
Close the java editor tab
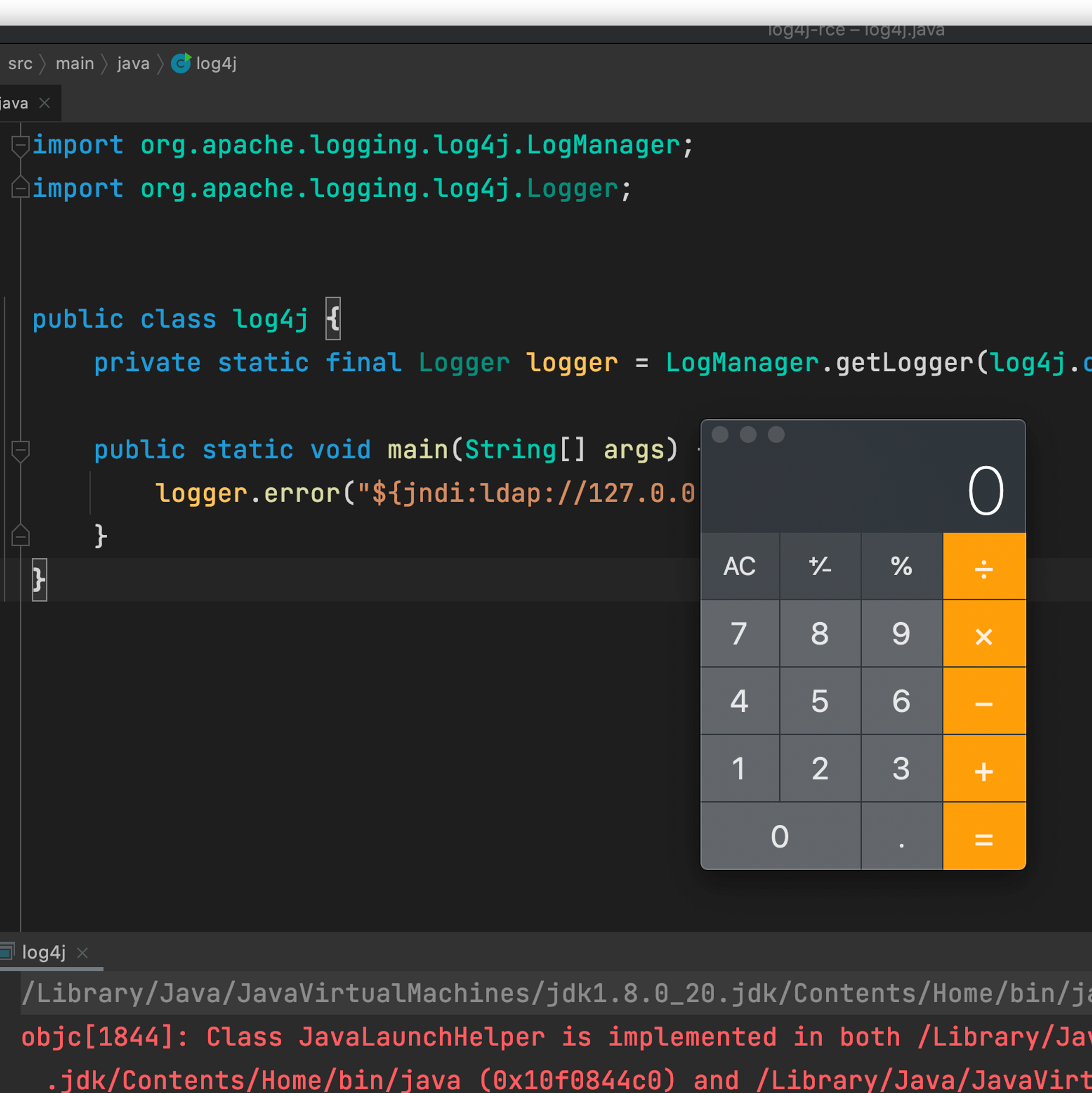point(45,103)
